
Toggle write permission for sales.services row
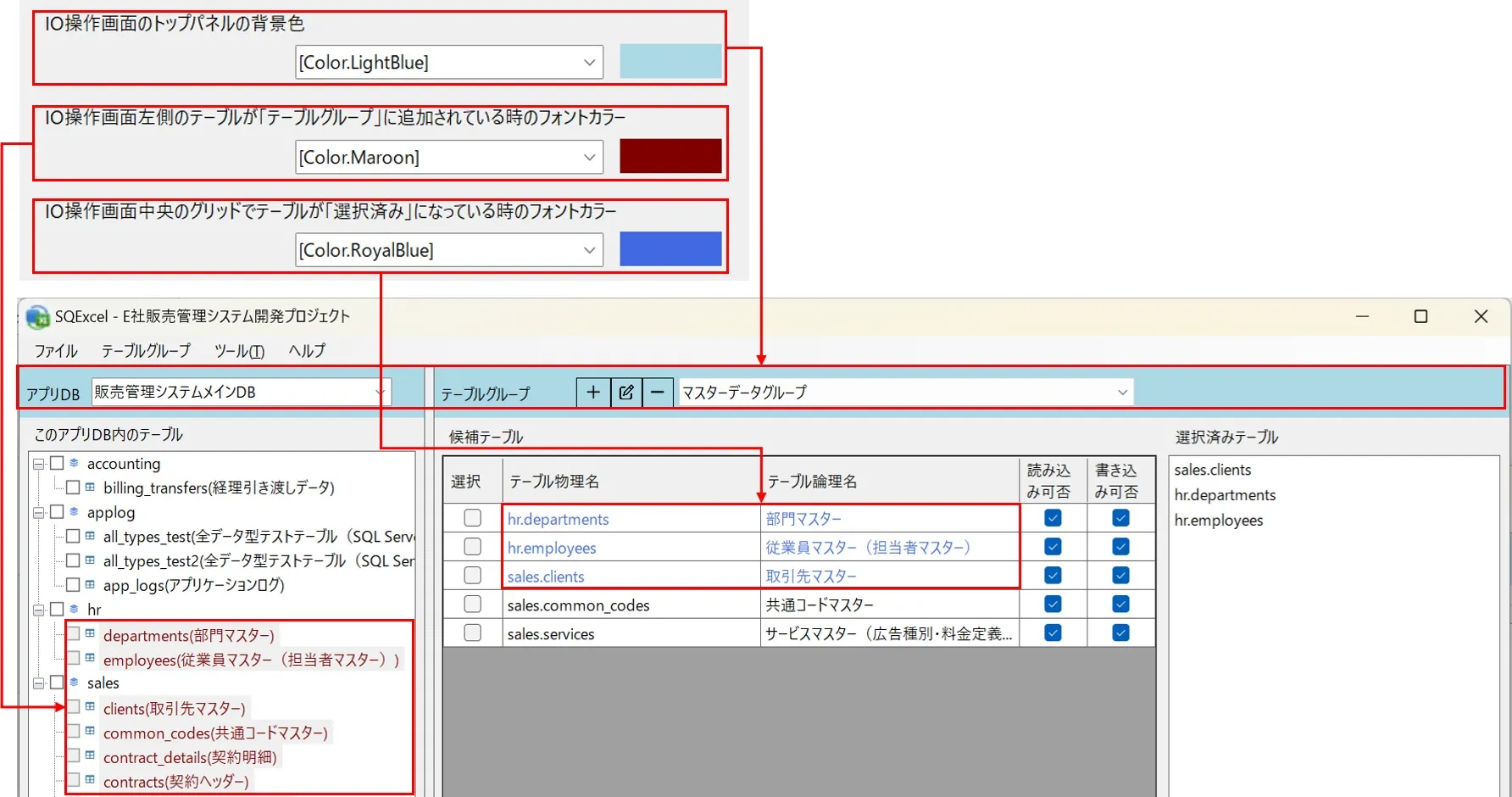(1120, 633)
